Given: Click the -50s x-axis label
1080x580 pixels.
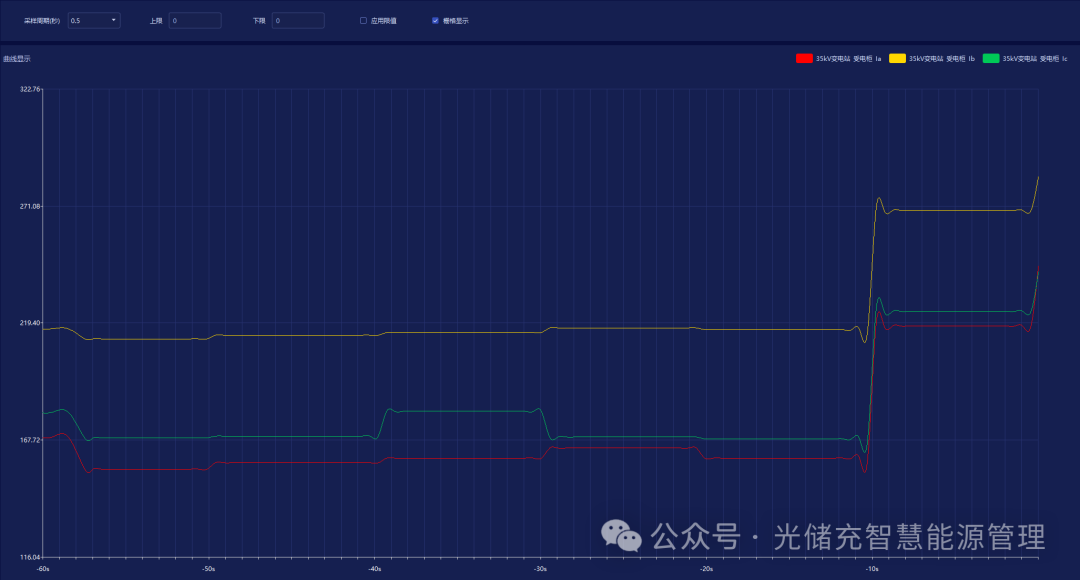Looking at the screenshot, I should click(209, 569).
